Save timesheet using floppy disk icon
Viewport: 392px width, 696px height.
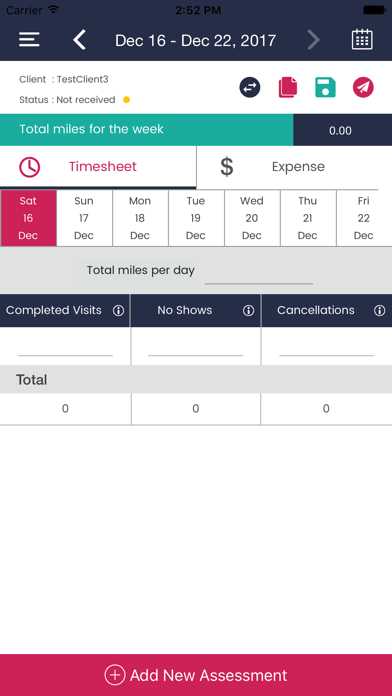coord(325,87)
